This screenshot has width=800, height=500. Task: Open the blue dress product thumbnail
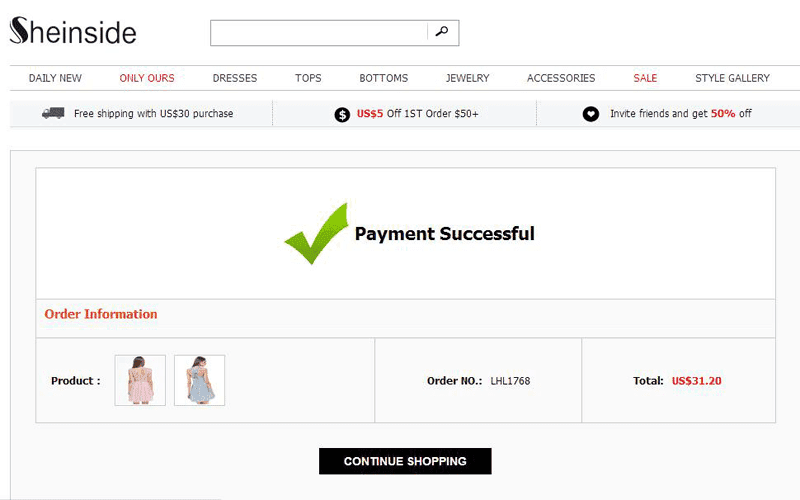pos(199,380)
